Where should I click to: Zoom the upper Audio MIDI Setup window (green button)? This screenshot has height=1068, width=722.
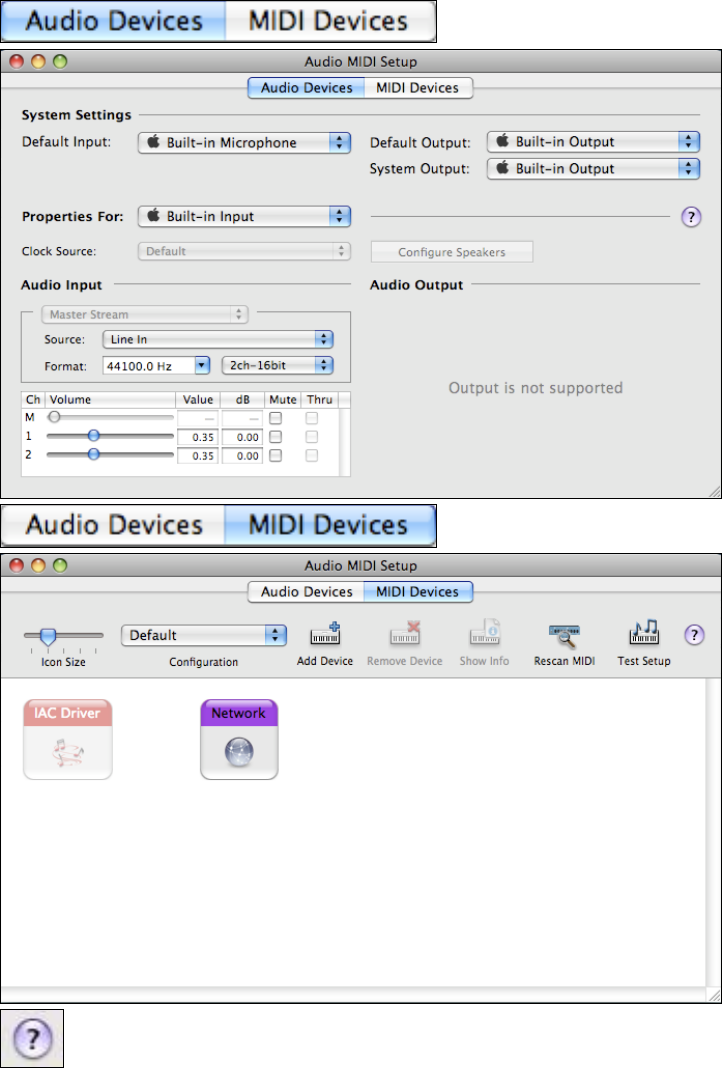click(60, 61)
